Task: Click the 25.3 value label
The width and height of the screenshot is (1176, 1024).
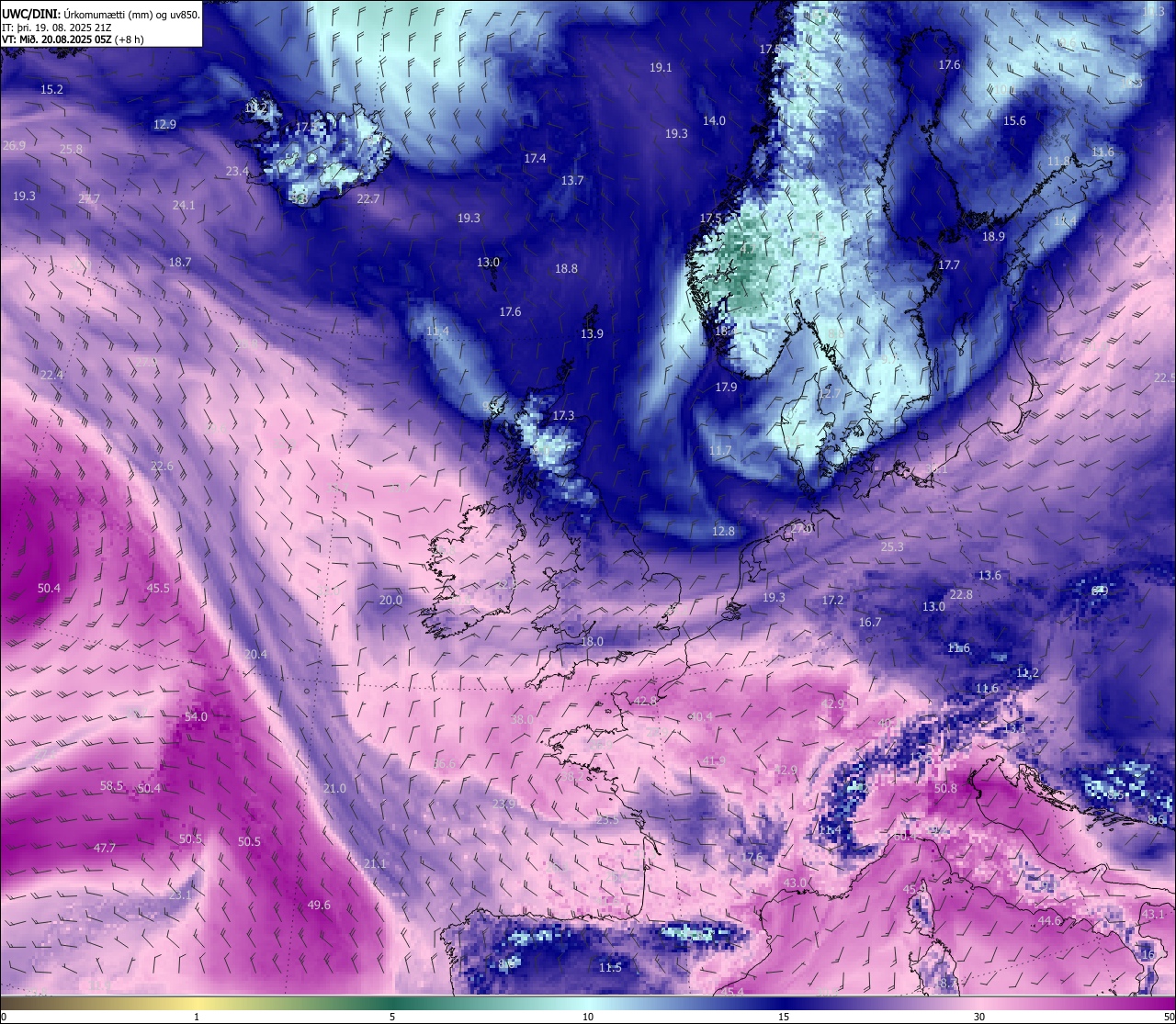Action: (x=892, y=546)
